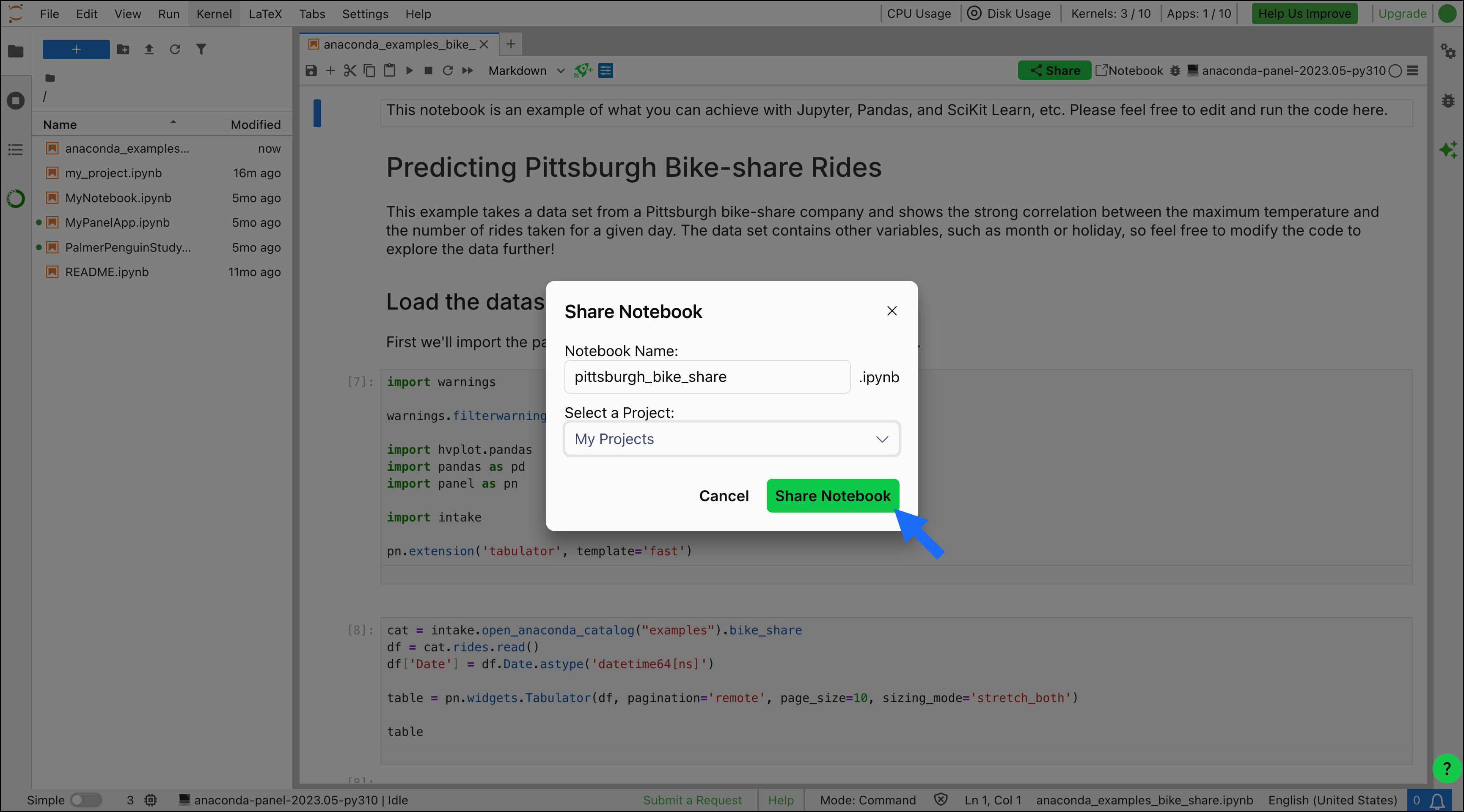Open the running terminals and kernels sidebar
The image size is (1464, 812).
pyautogui.click(x=16, y=101)
